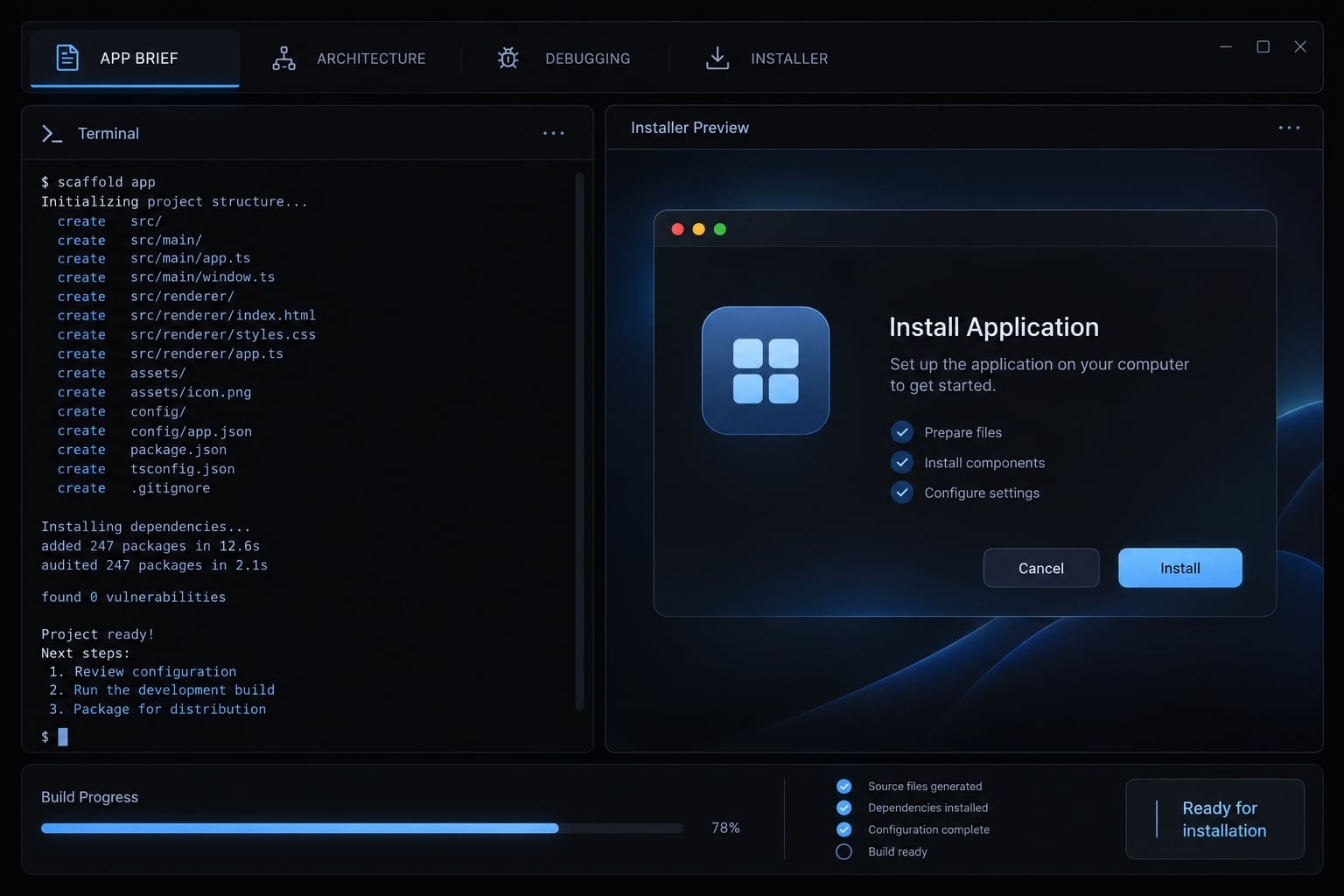This screenshot has width=1344, height=896.
Task: Click the Ready for installation button
Action: (x=1214, y=819)
